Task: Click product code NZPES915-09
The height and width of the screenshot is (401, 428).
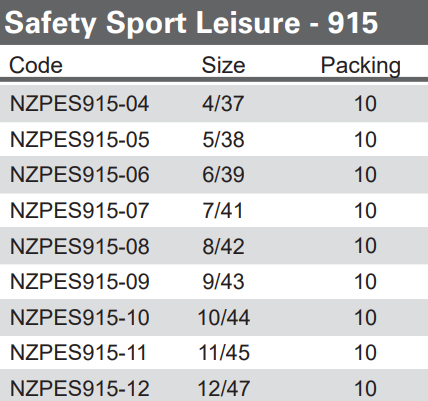Action: pos(80,282)
